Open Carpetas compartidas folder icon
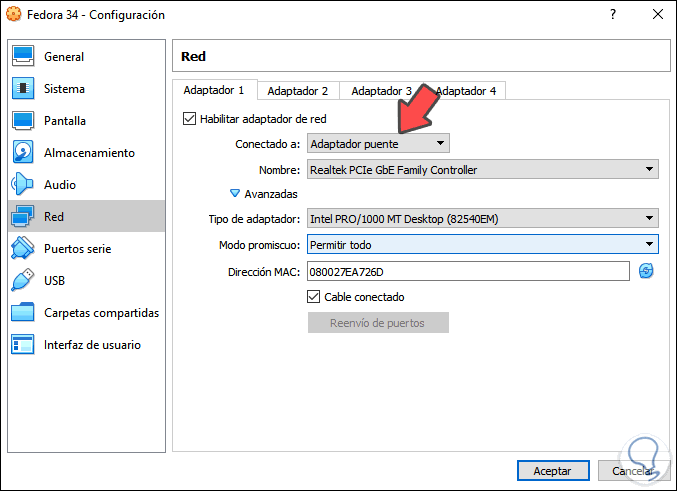This screenshot has width=677, height=491. pos(24,313)
